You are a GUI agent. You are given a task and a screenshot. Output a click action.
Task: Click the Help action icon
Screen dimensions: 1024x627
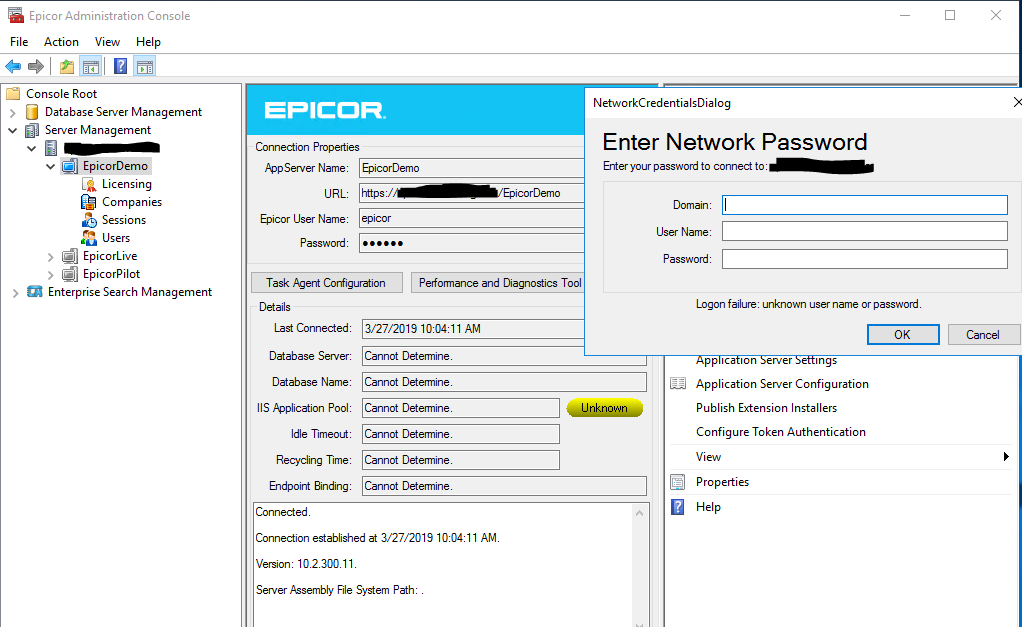click(678, 507)
